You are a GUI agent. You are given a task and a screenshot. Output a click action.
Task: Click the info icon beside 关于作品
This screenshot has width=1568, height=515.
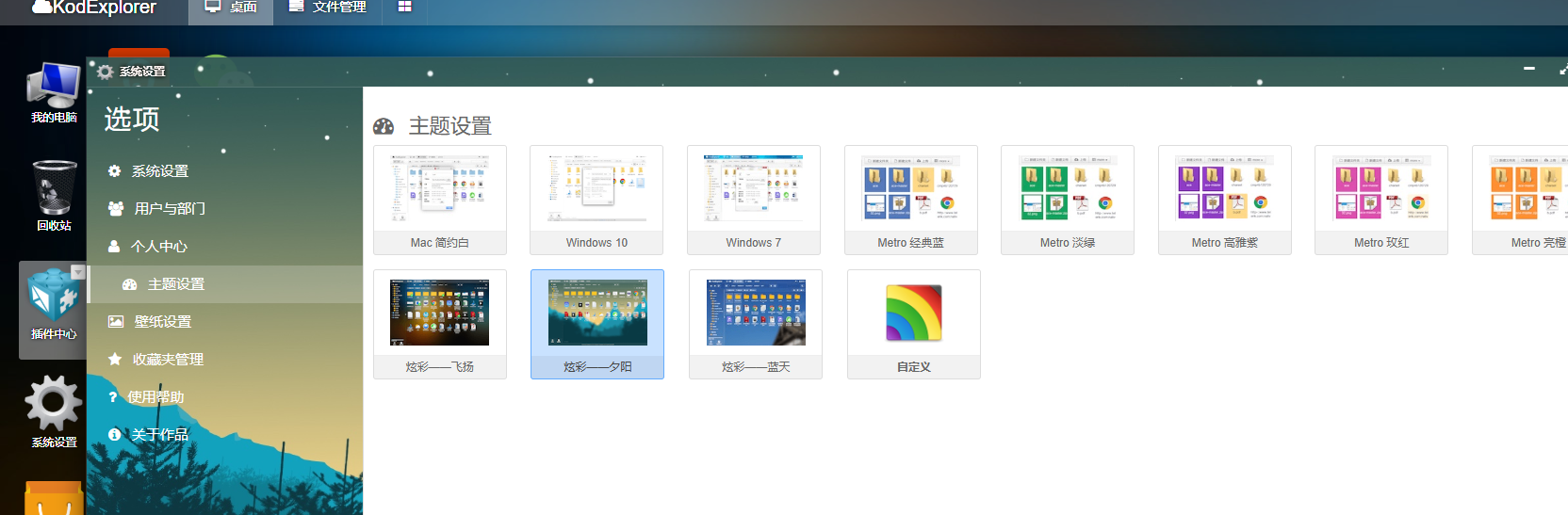point(114,435)
